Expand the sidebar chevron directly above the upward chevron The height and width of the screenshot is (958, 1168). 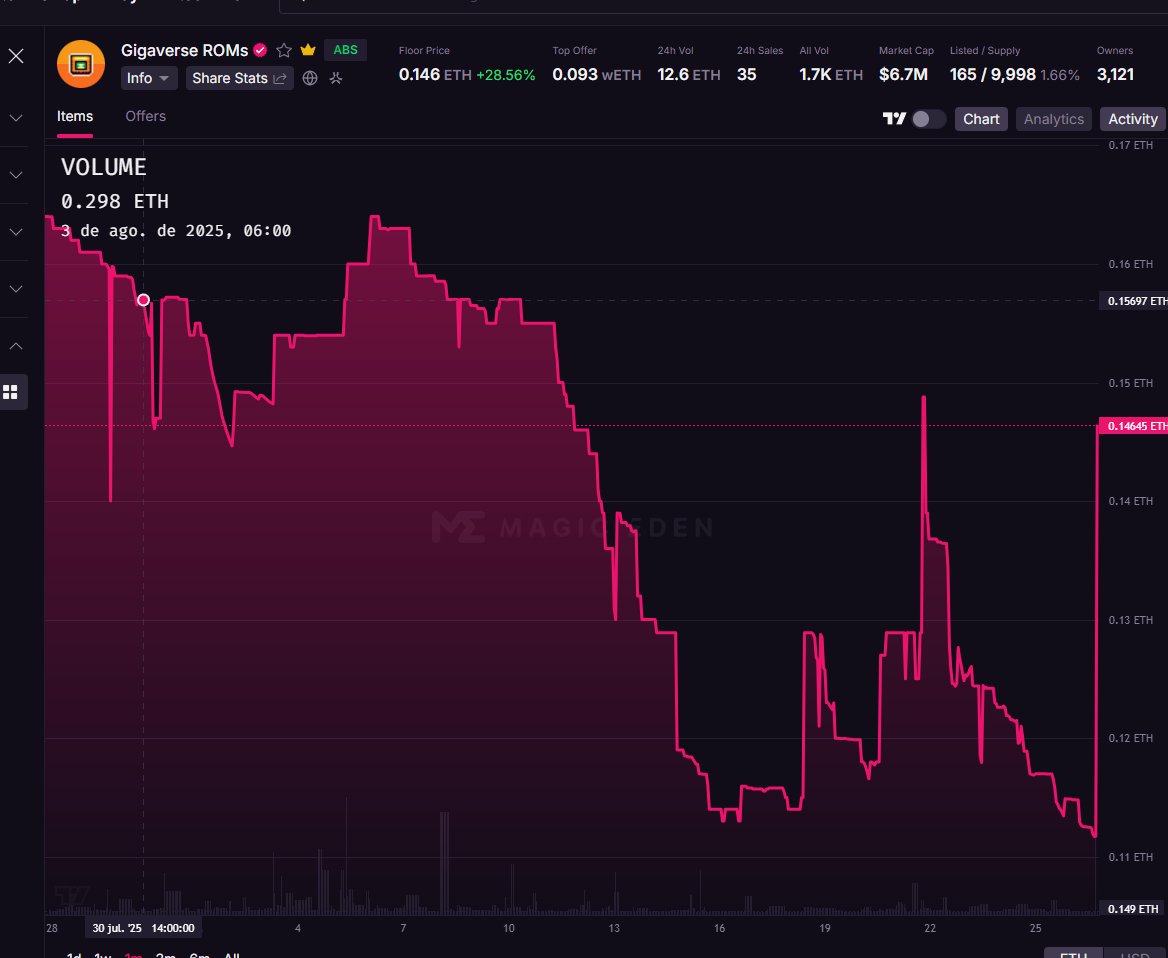16,288
